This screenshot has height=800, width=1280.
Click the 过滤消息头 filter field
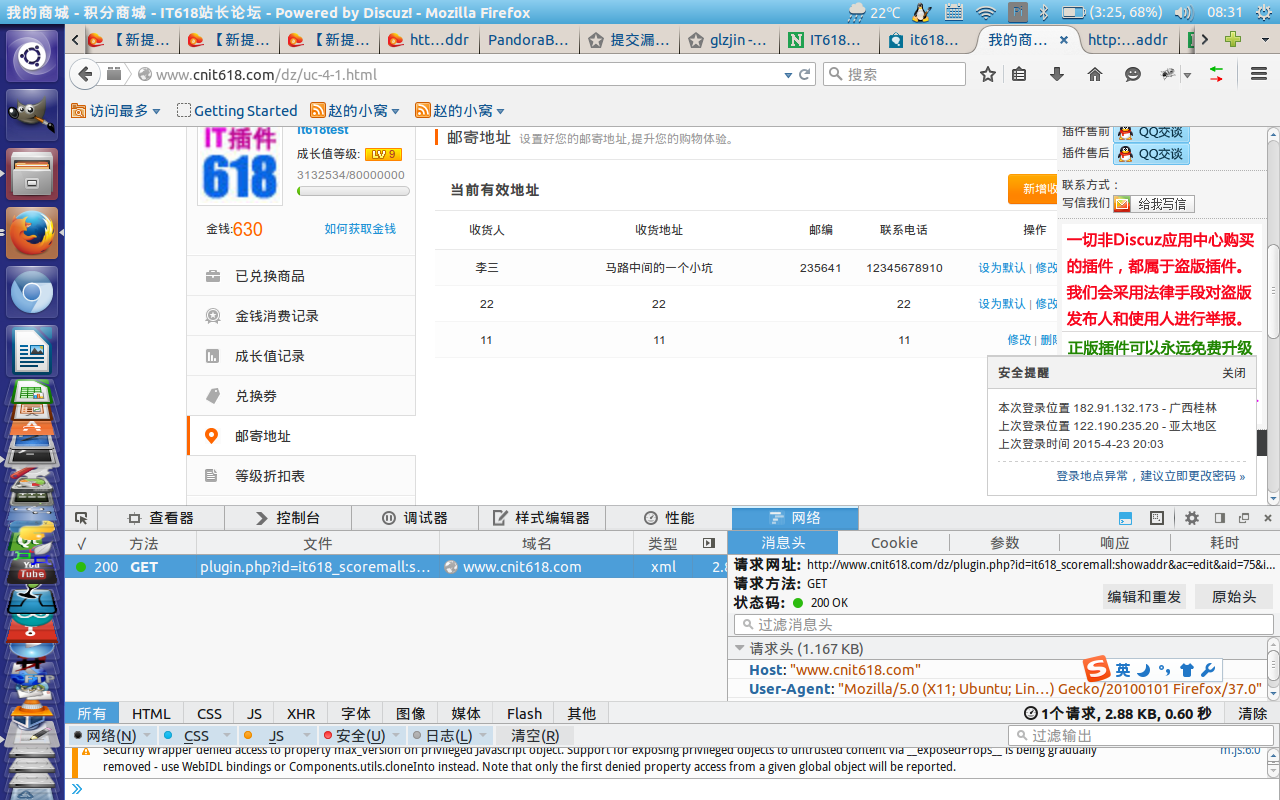click(x=1004, y=625)
